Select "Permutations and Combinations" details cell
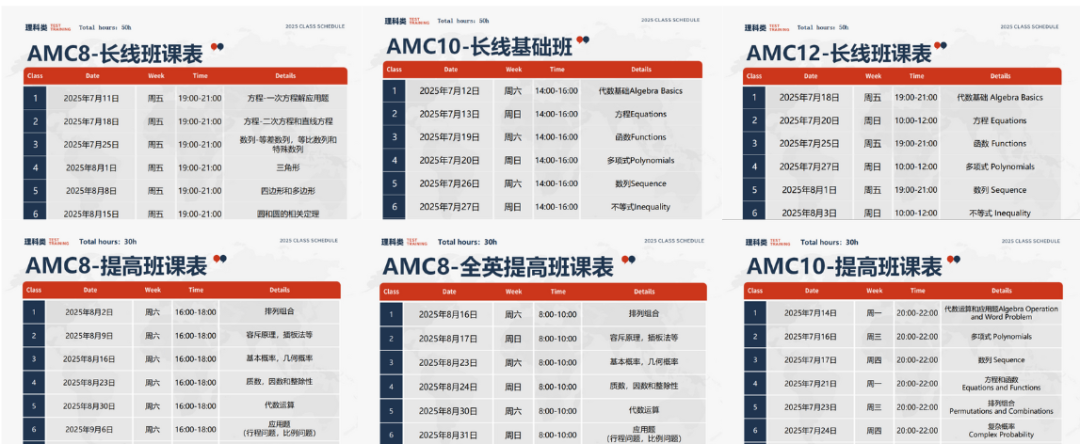 click(1001, 407)
